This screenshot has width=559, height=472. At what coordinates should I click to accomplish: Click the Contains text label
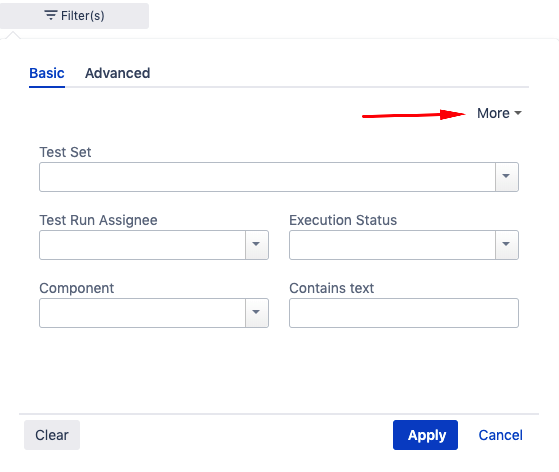[x=332, y=288]
